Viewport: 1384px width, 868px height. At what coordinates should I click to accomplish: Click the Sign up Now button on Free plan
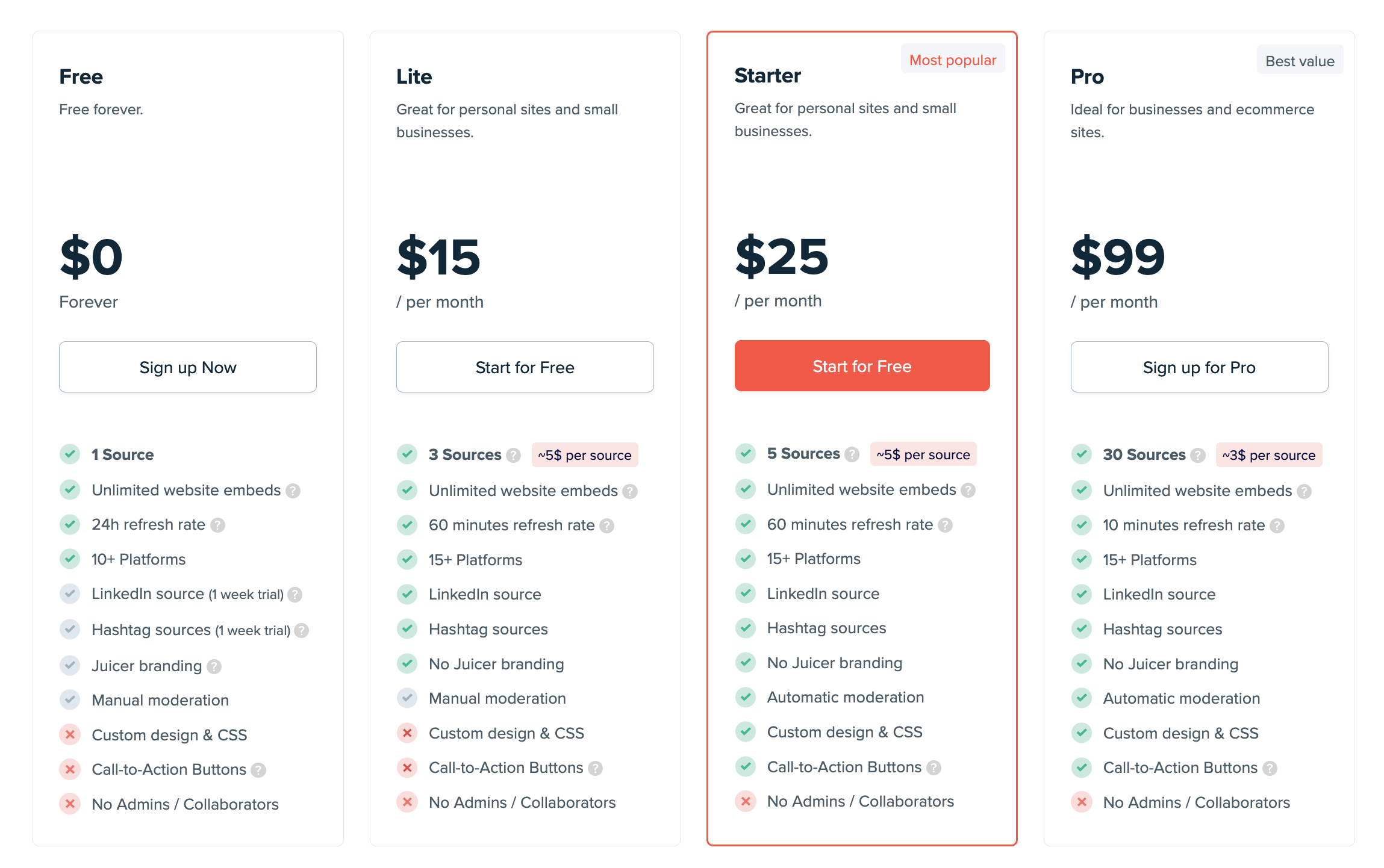click(x=188, y=367)
